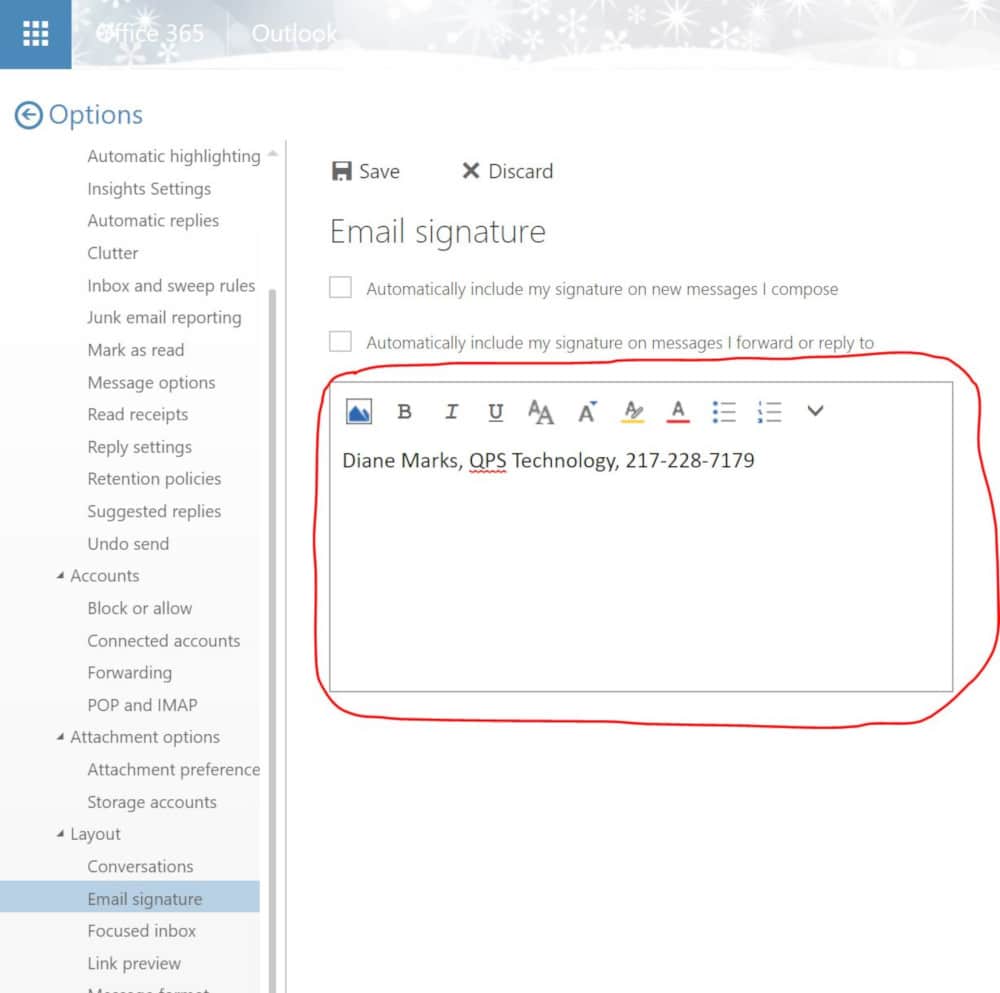Collapse the Accounts section in sidebar

click(x=60, y=576)
